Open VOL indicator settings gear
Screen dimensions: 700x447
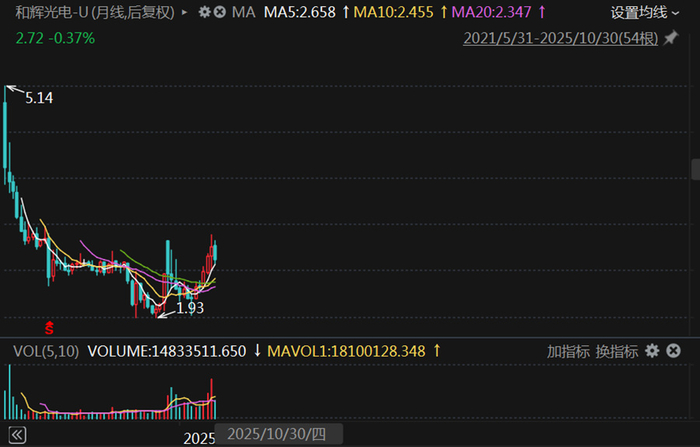click(652, 351)
